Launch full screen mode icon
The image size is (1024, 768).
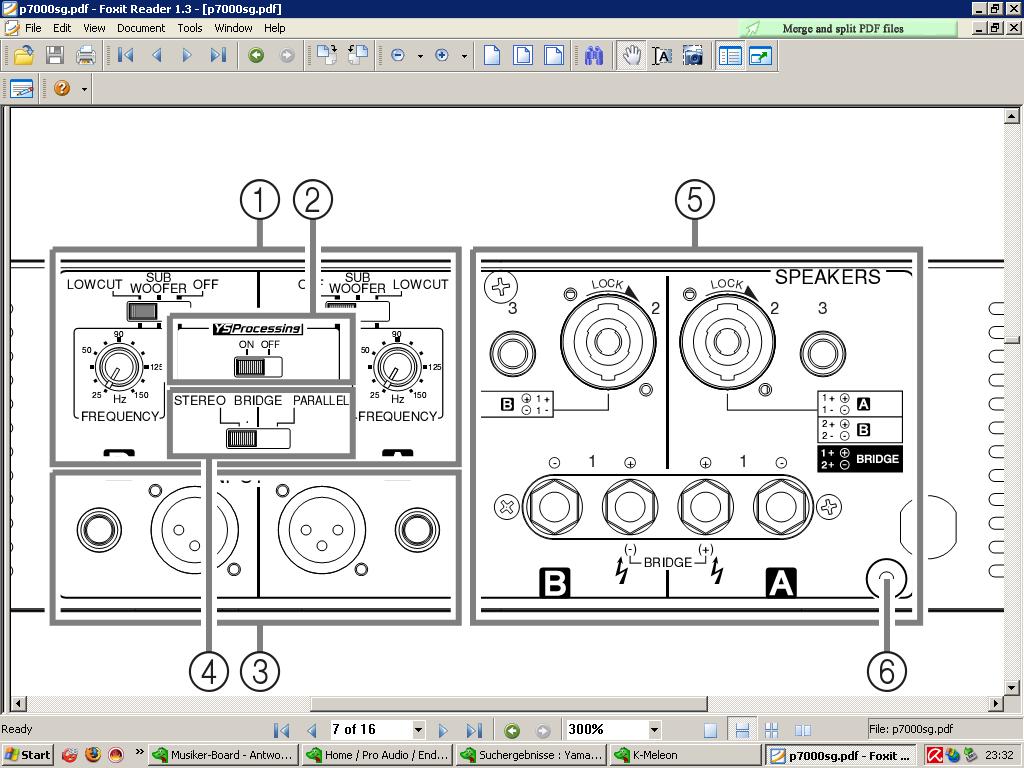click(x=761, y=56)
